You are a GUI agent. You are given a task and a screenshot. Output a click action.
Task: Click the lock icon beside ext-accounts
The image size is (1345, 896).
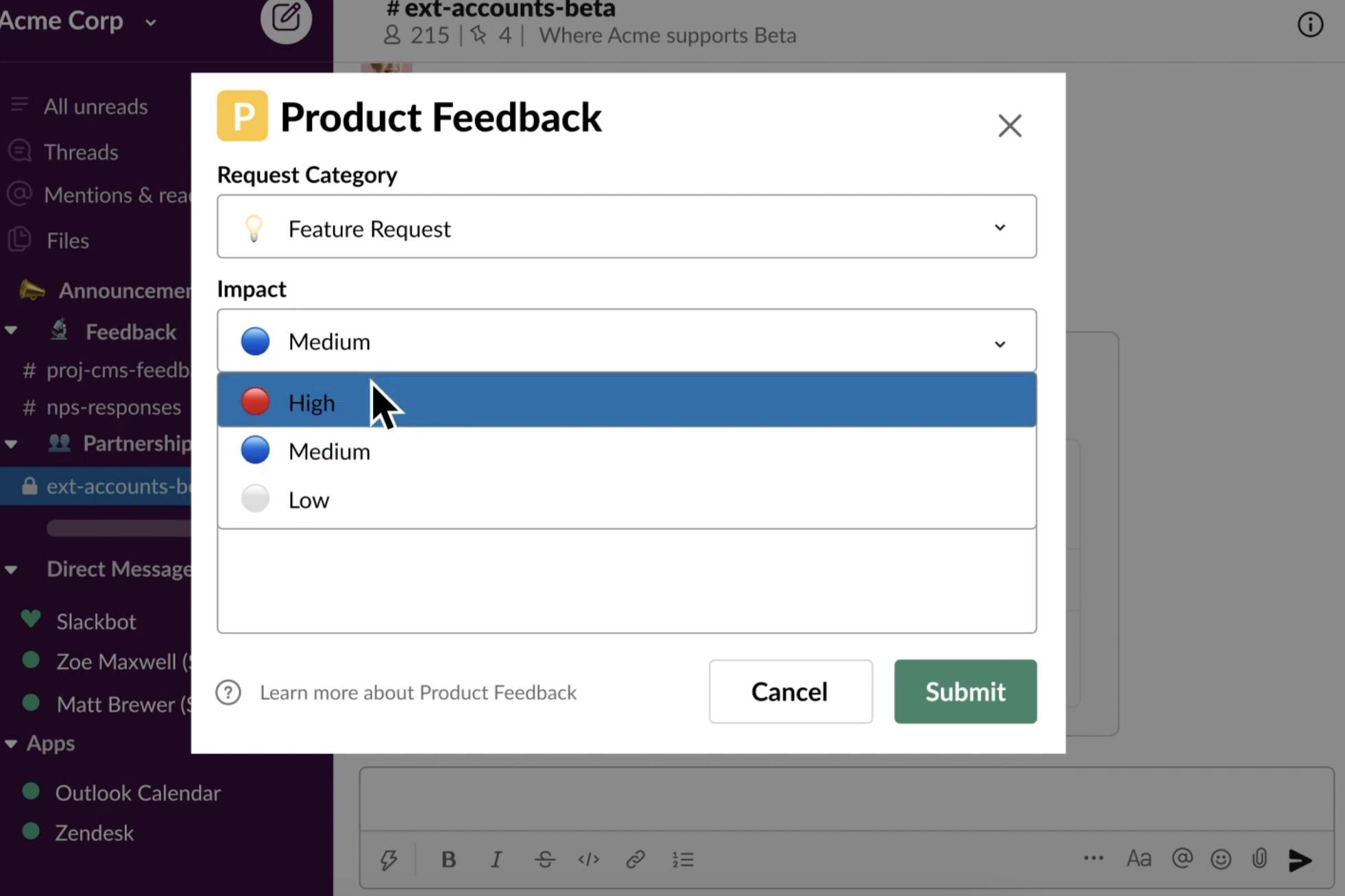29,486
